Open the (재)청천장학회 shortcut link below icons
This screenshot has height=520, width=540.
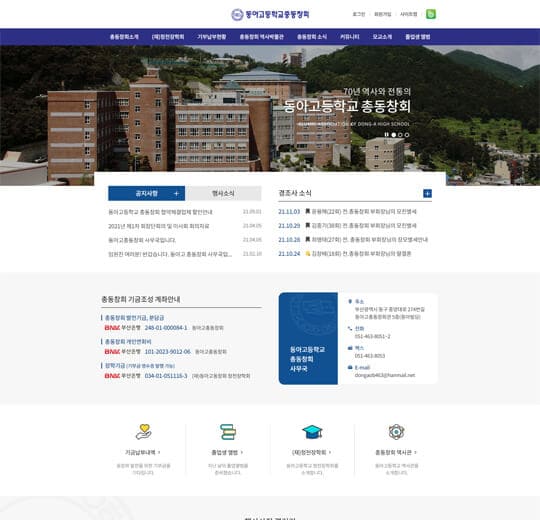tap(312, 452)
